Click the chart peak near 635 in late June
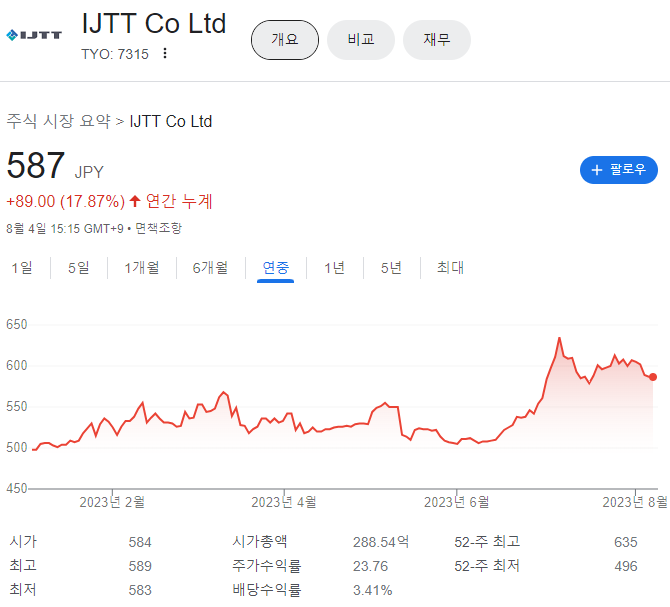The image size is (670, 607). pyautogui.click(x=559, y=338)
